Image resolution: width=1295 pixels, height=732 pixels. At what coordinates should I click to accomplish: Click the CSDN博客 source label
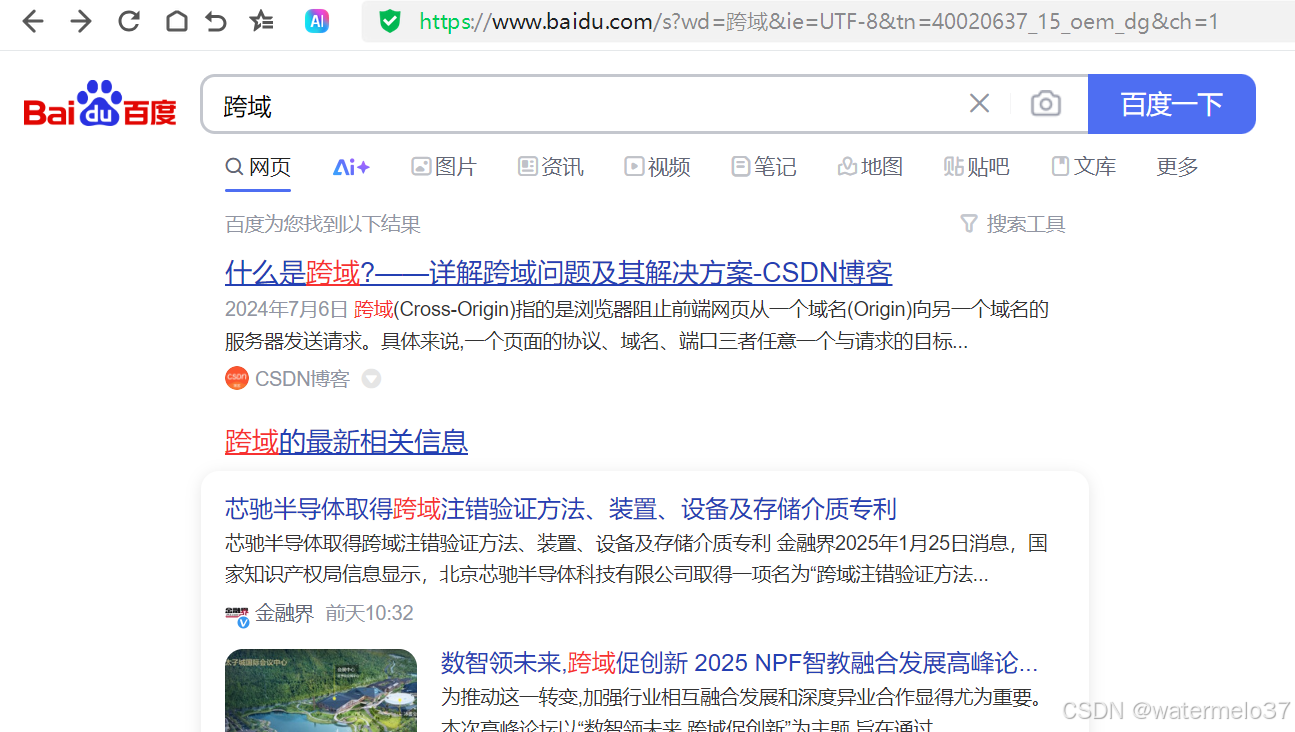[302, 379]
